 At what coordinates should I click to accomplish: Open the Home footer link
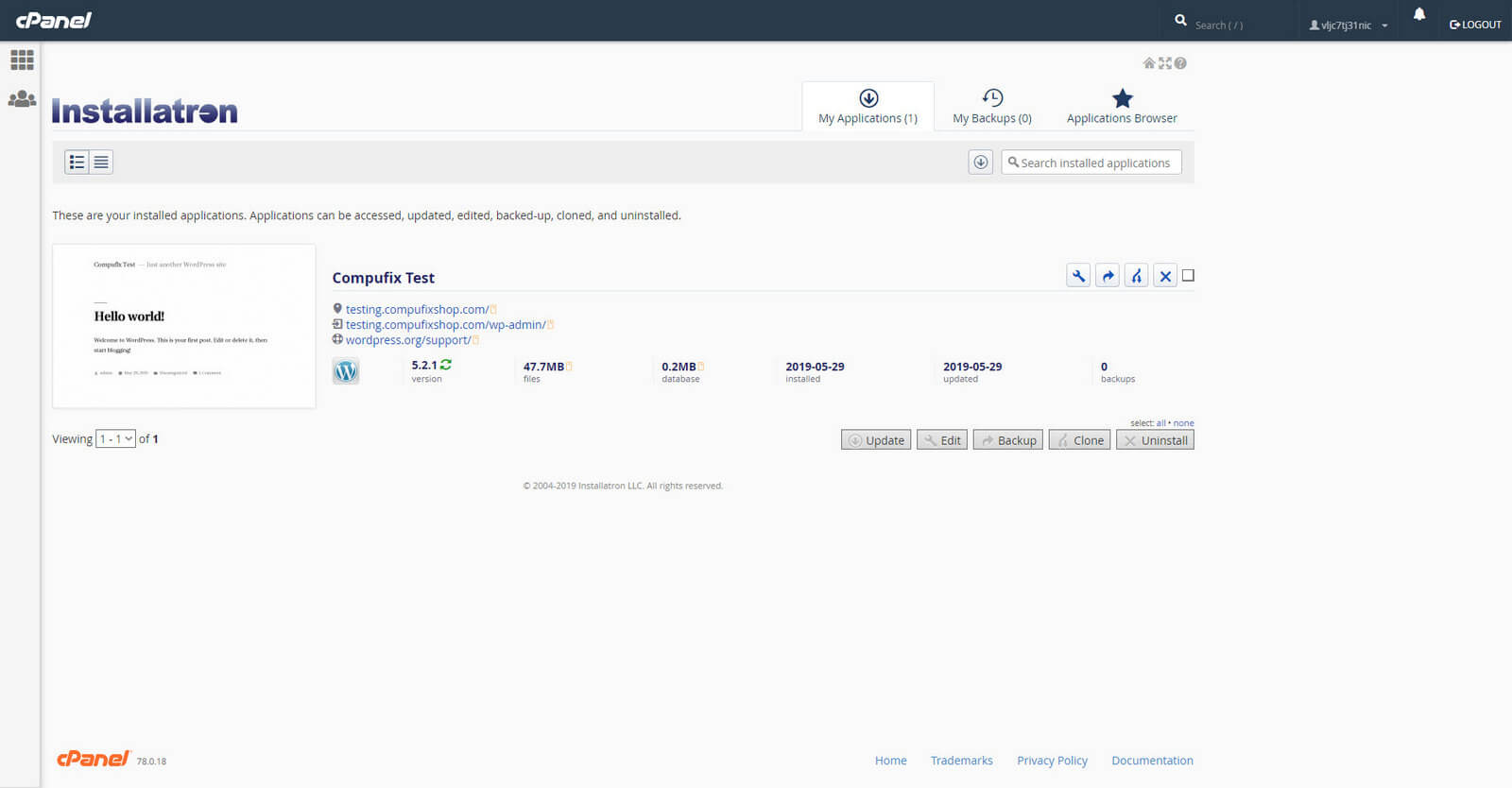890,761
